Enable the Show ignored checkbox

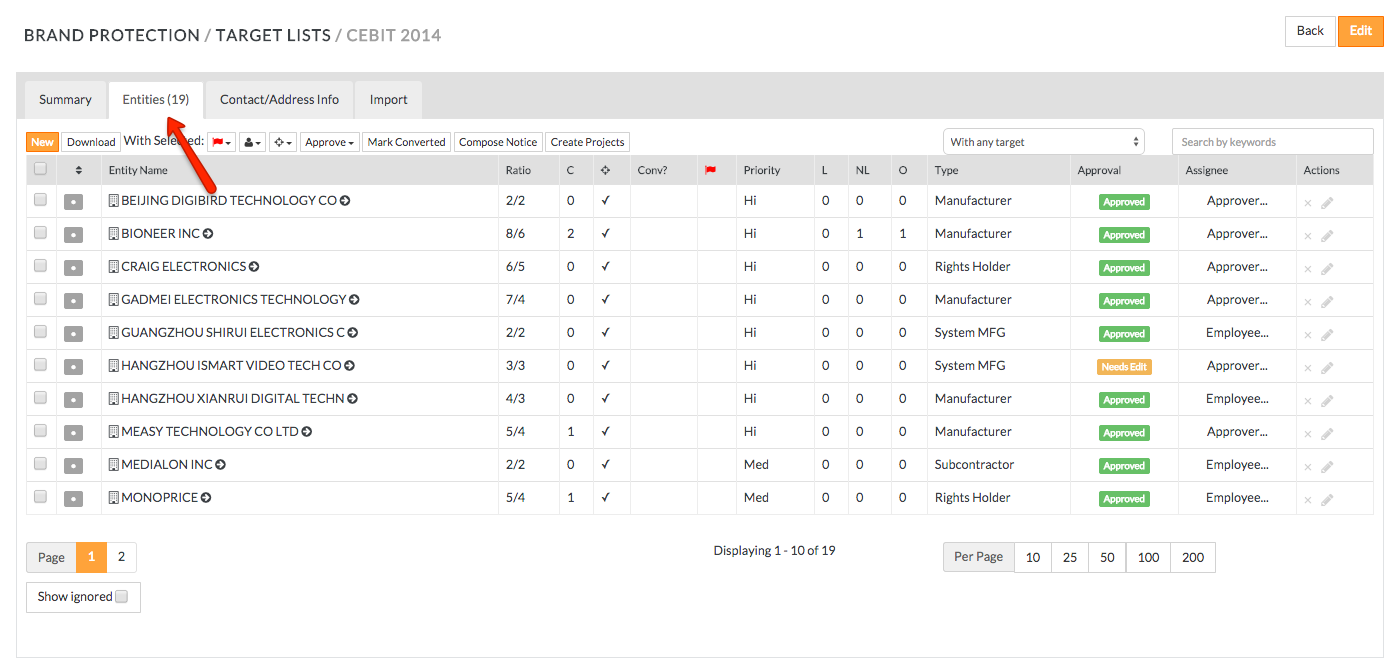121,597
